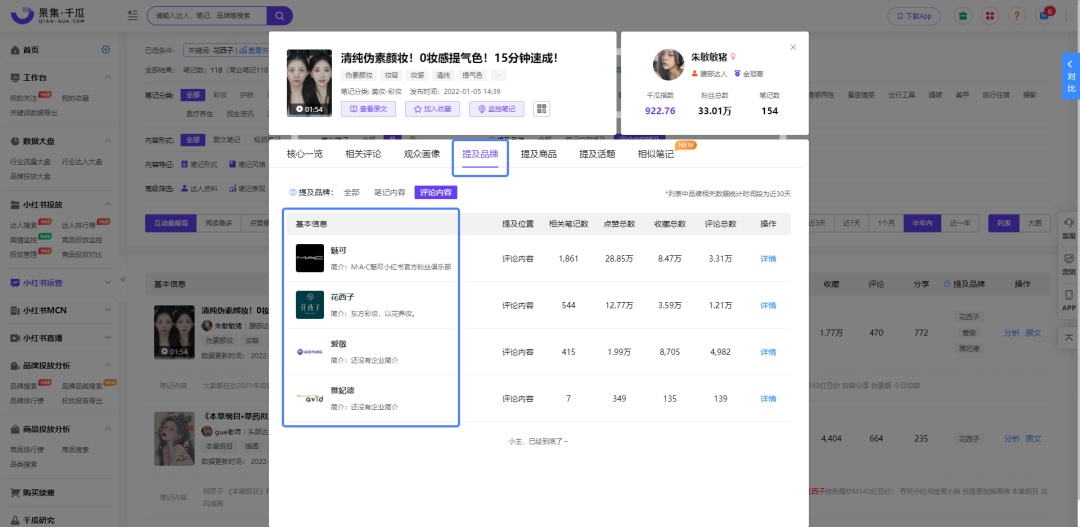1080x527 pixels.
Task: Open the red four-dot grid header icon
Action: click(x=990, y=16)
